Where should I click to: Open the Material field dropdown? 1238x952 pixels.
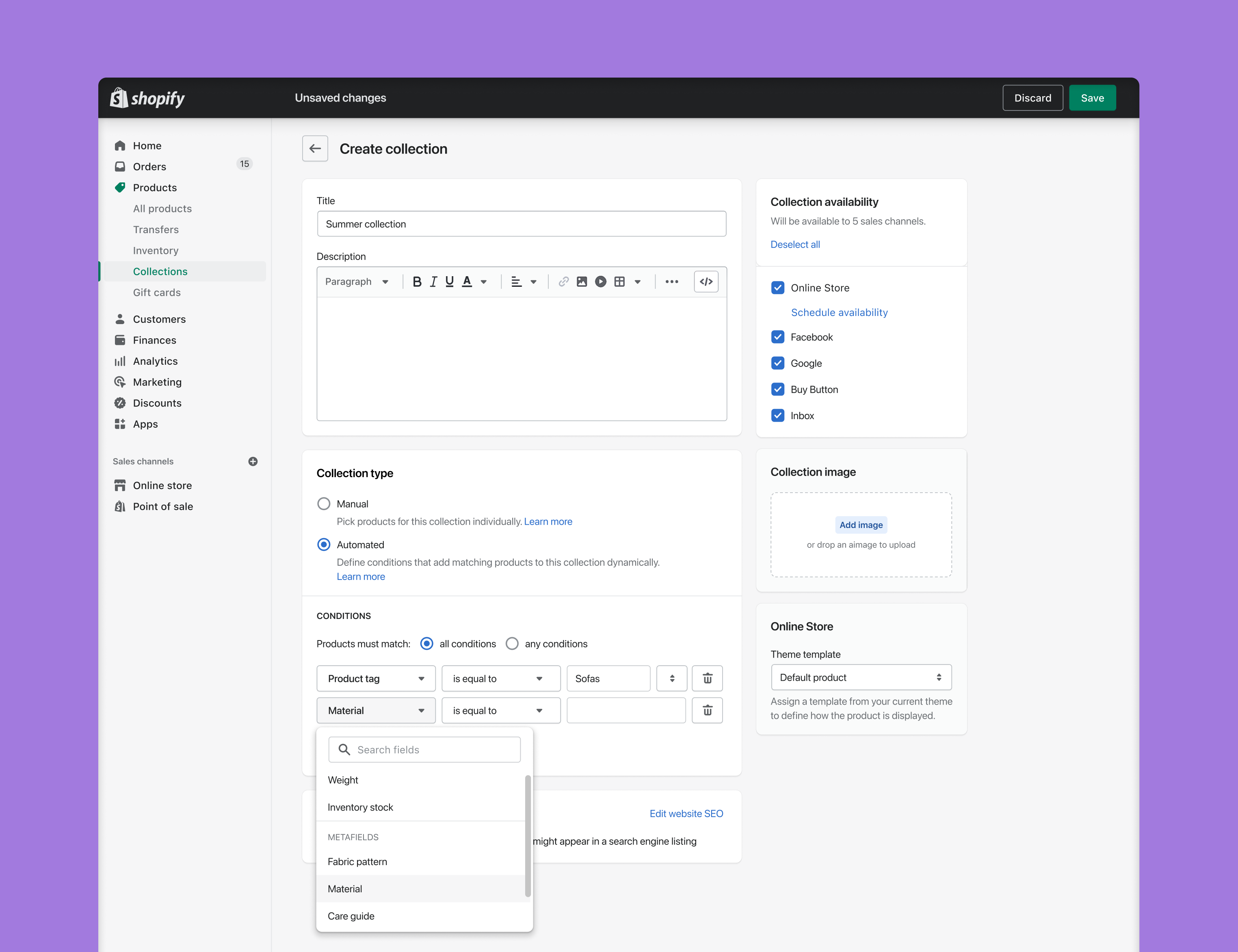point(376,710)
